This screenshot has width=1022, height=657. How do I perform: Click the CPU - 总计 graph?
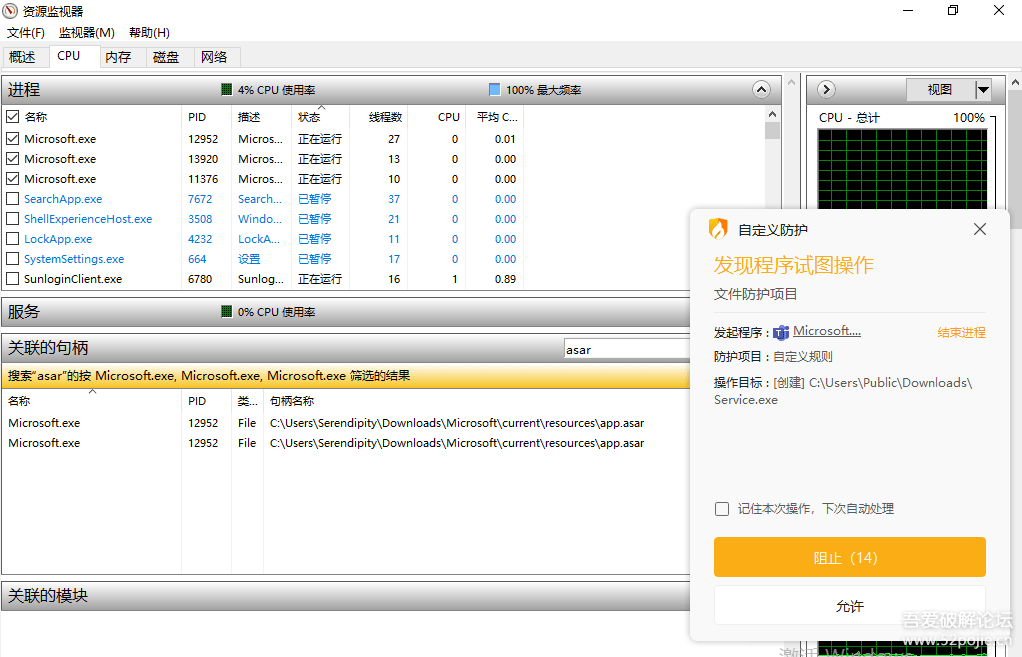[x=902, y=169]
